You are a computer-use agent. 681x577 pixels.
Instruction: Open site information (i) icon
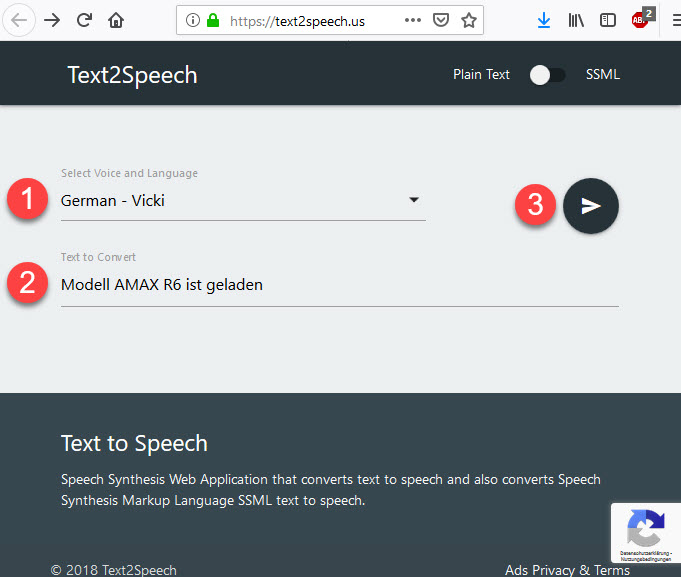[x=192, y=20]
